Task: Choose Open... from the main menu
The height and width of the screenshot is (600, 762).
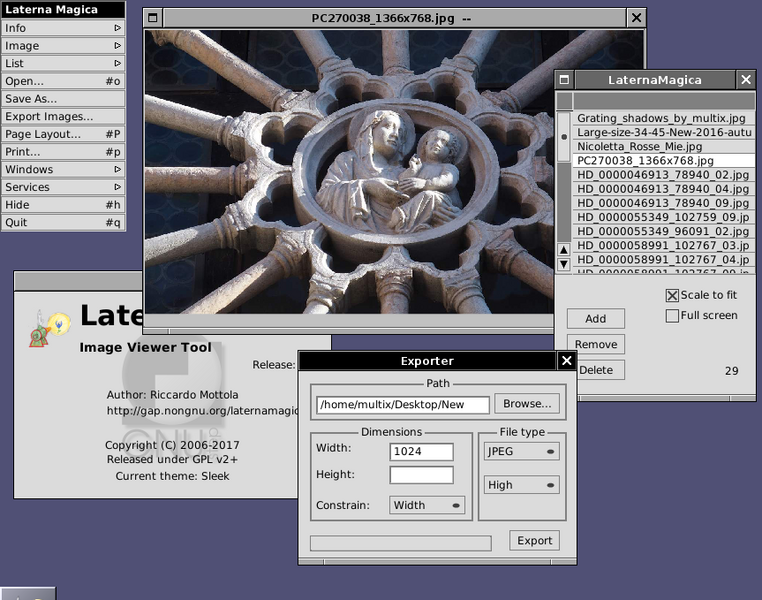Action: point(63,81)
